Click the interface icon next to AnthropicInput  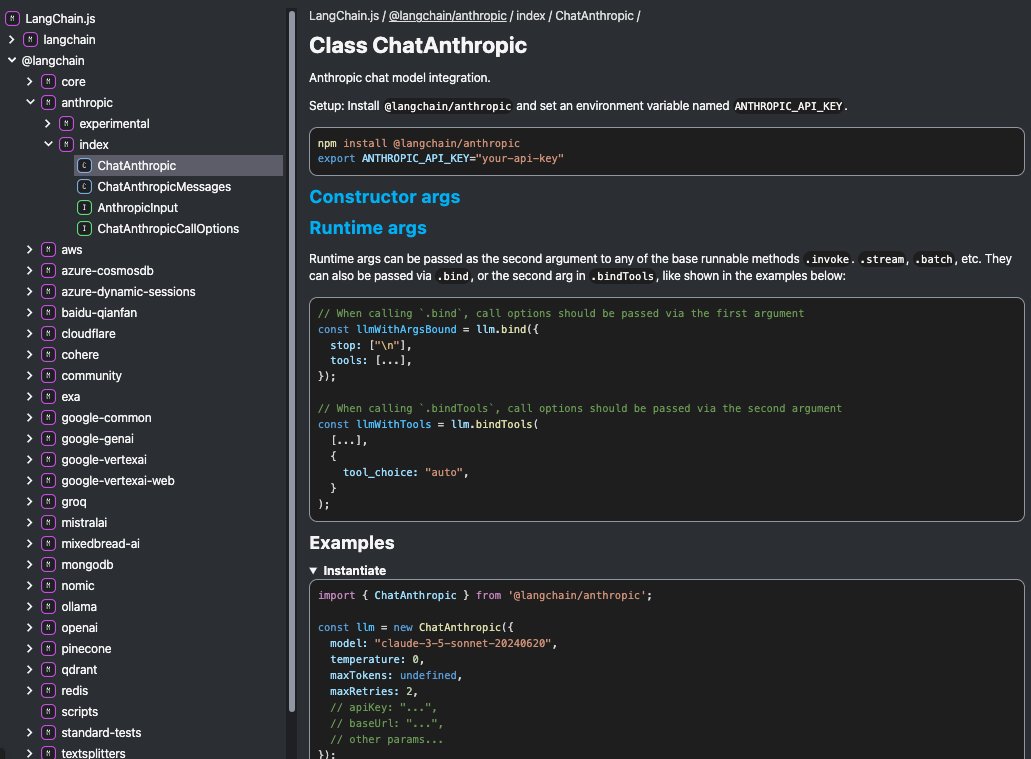[x=86, y=207]
